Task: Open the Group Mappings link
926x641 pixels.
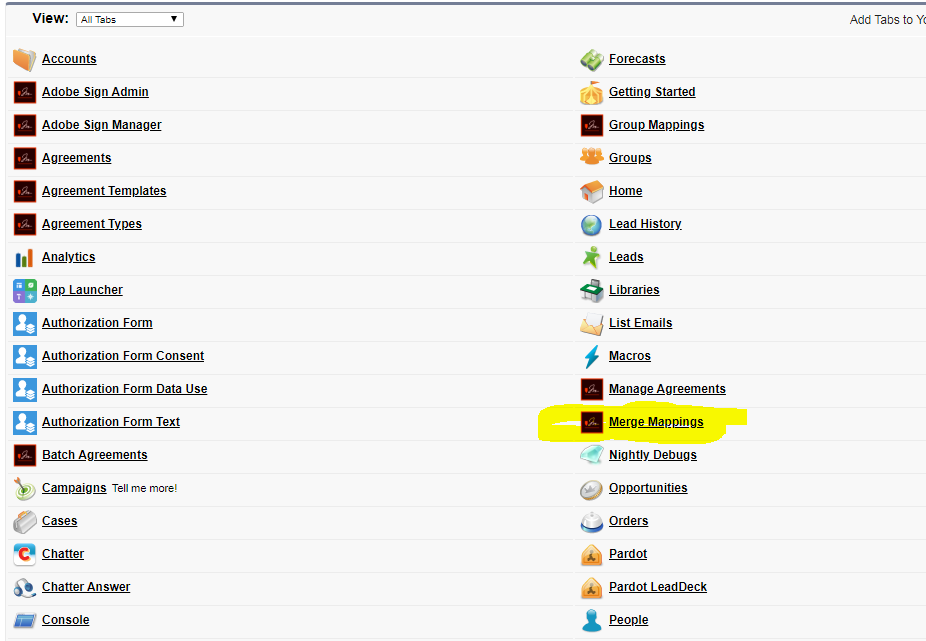Action: coord(657,125)
